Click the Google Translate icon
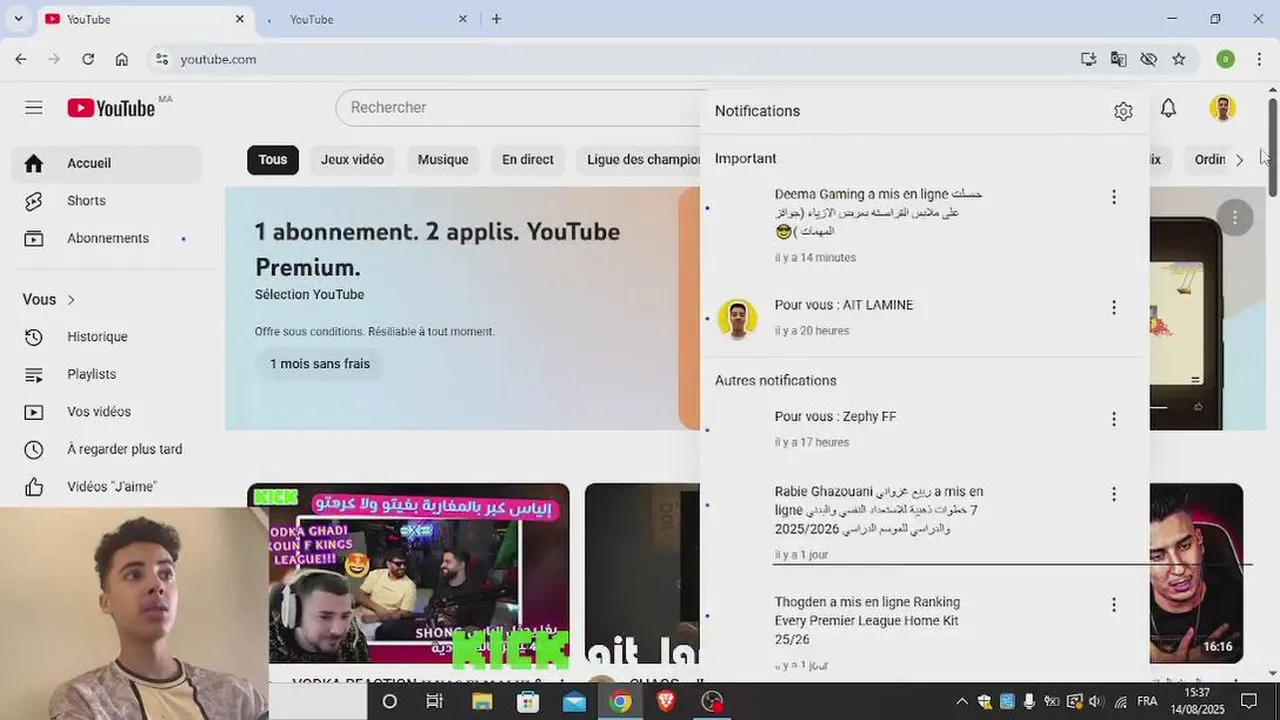1280x720 pixels. pyautogui.click(x=1119, y=59)
